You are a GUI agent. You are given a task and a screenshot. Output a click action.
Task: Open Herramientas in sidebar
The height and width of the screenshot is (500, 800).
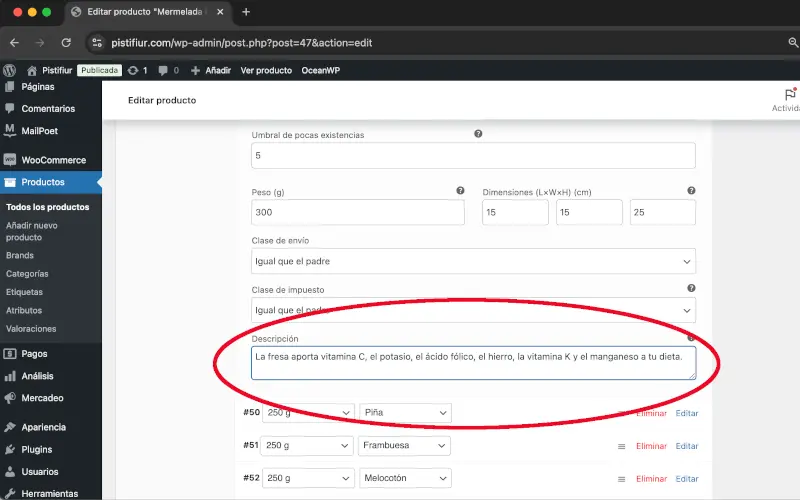(x=51, y=493)
